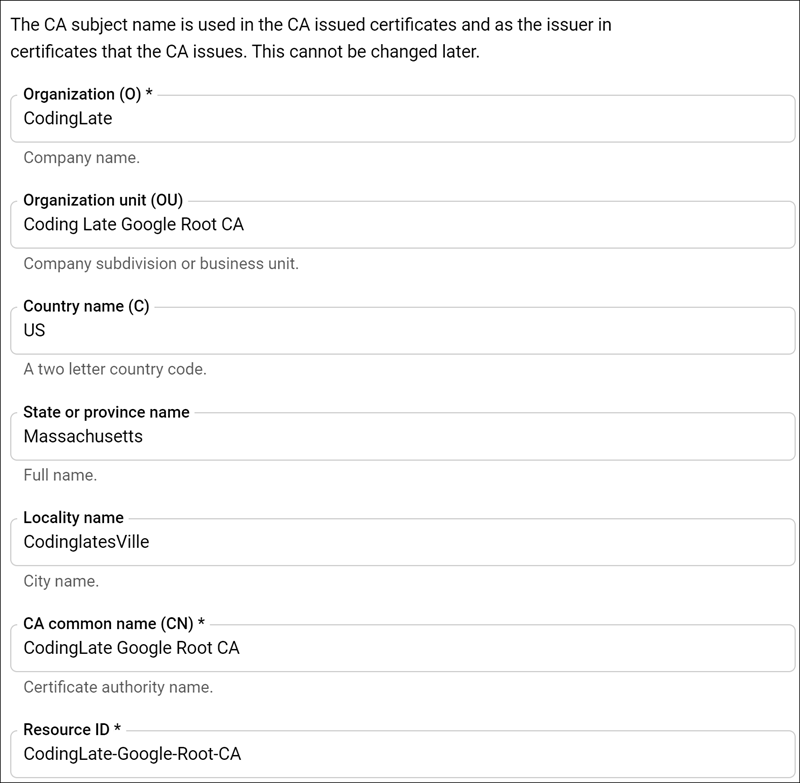Focus the Locality name input box
This screenshot has height=783, width=800.
point(403,542)
